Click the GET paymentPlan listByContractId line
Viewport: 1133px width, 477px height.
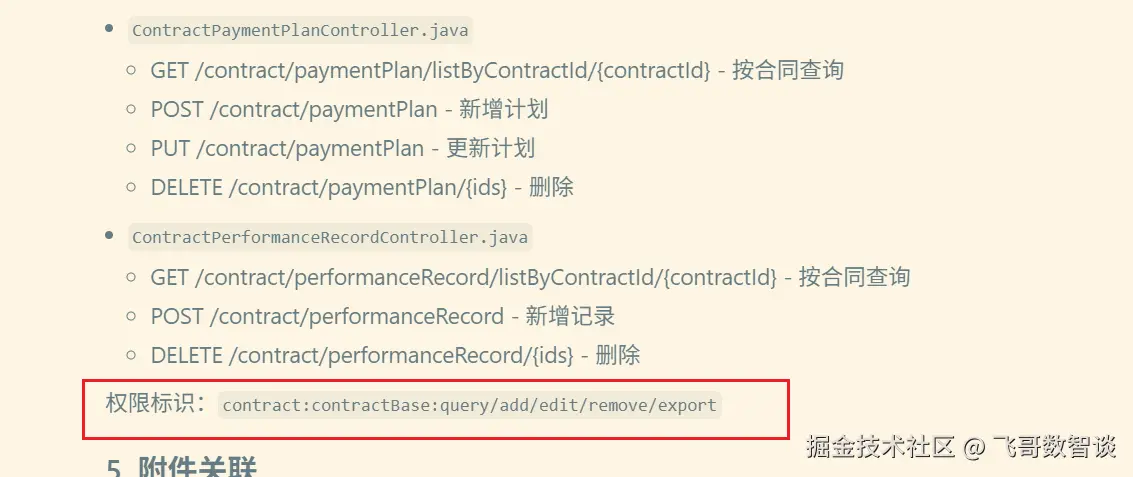click(496, 70)
